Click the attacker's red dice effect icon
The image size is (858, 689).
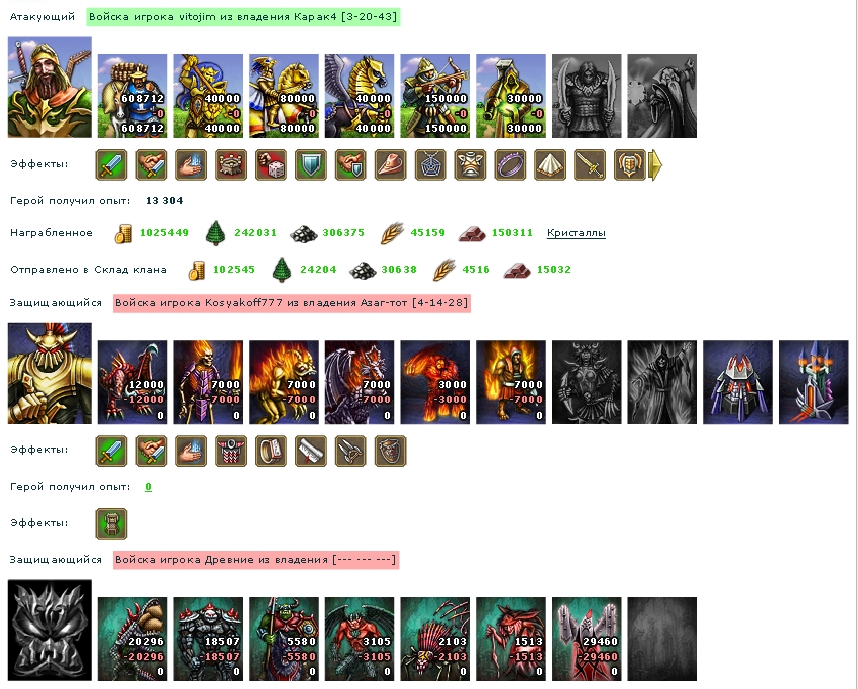271,165
